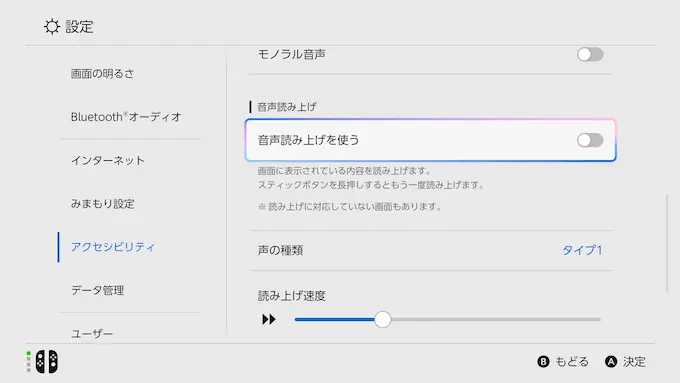The width and height of the screenshot is (680, 383).
Task: Click the Joy-Con controller icon
Action: 46,361
